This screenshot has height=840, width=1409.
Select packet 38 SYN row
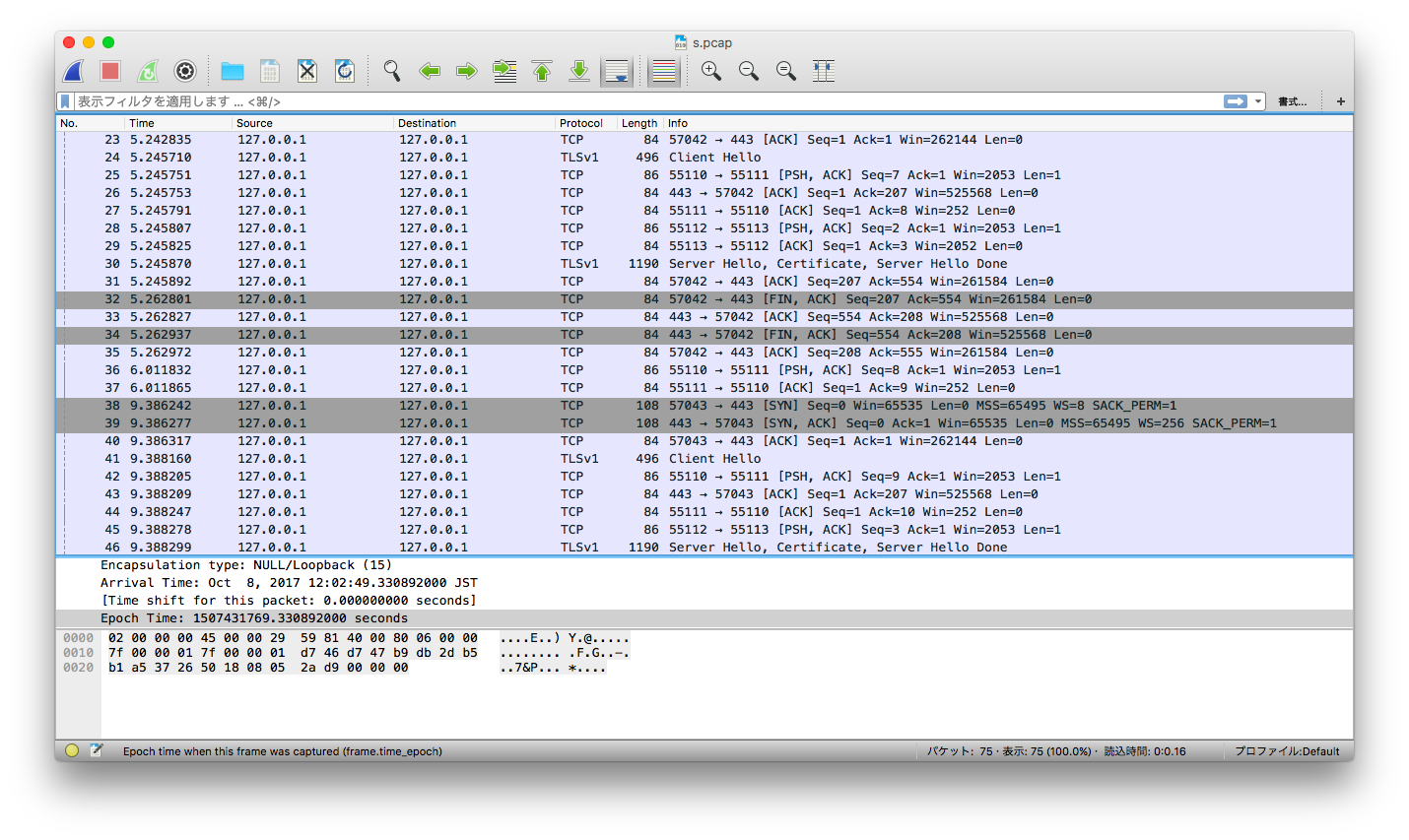pos(704,406)
